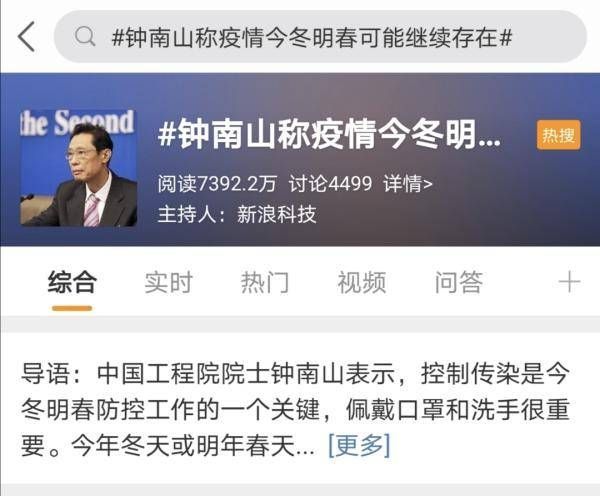
Task: Select the 视频 tab
Action: pos(362,282)
